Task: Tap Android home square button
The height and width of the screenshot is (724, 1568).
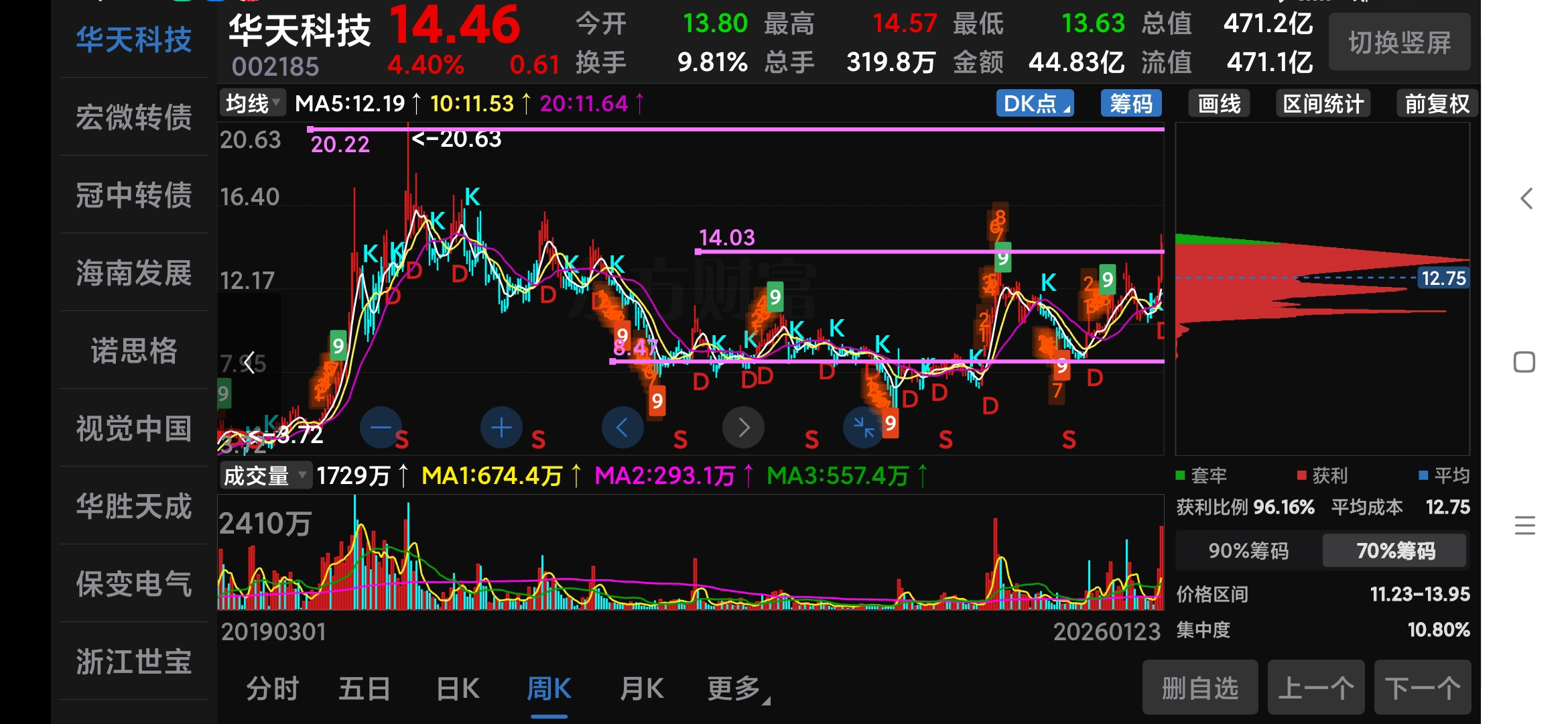Action: click(x=1524, y=362)
